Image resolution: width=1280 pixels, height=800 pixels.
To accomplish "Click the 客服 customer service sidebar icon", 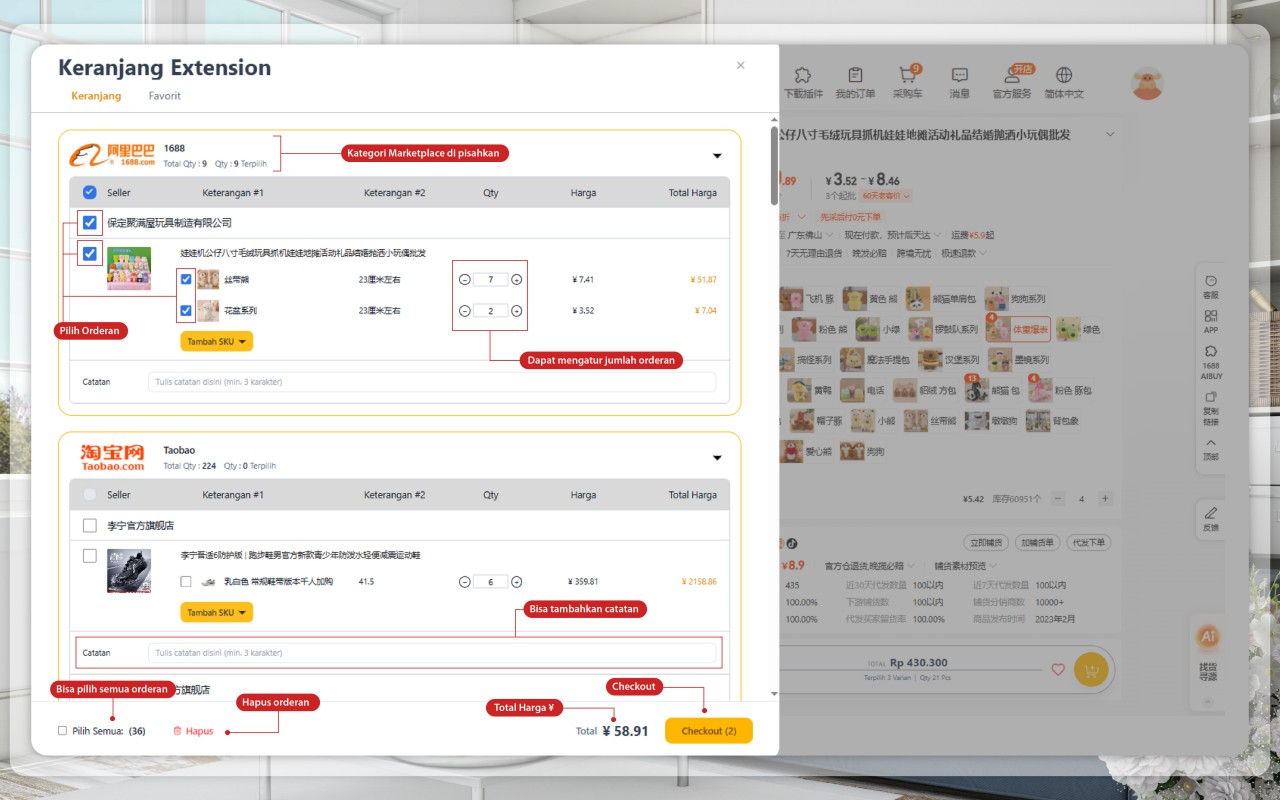I will coord(1211,281).
